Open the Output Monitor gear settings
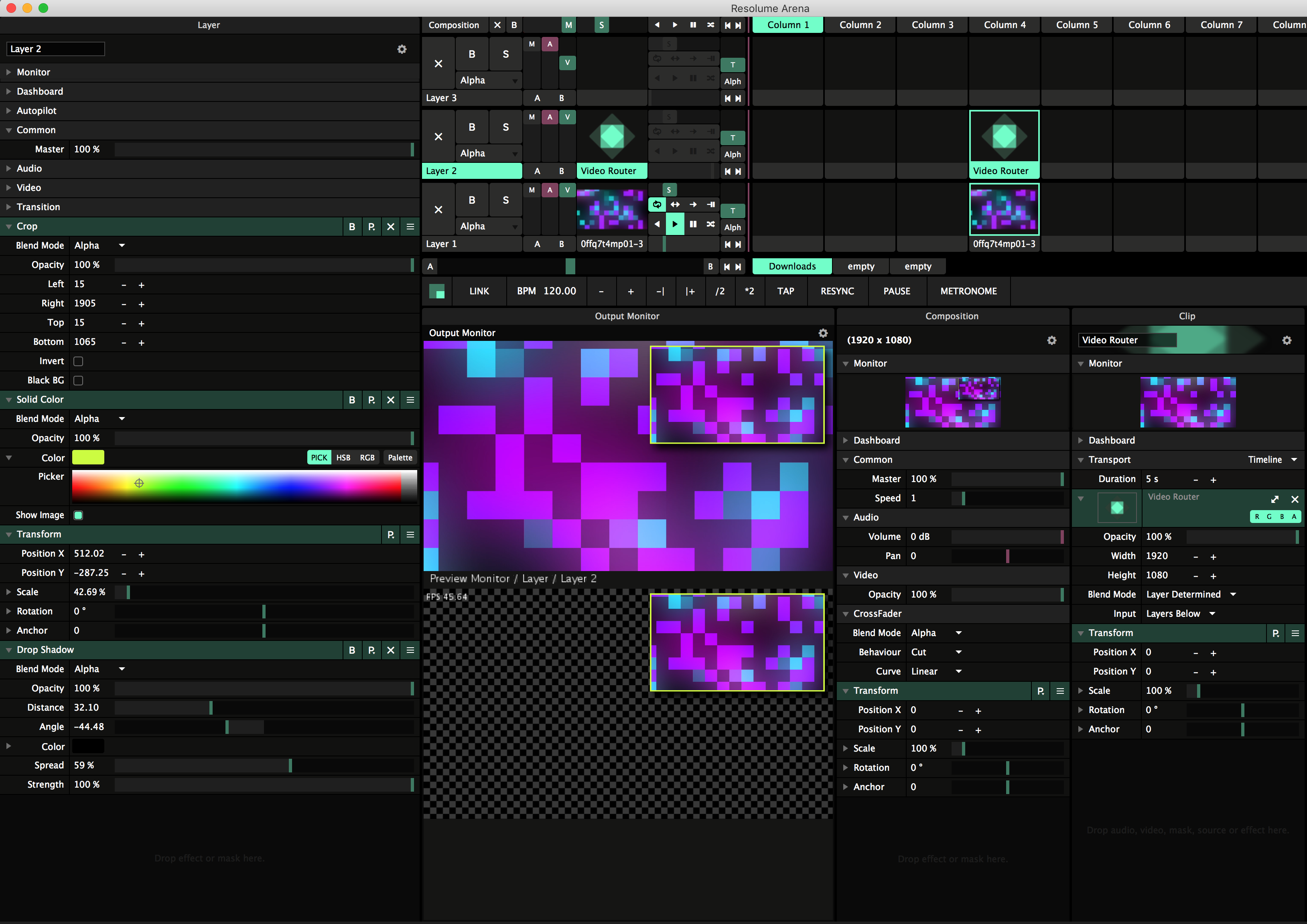Image resolution: width=1307 pixels, height=924 pixels. (822, 333)
